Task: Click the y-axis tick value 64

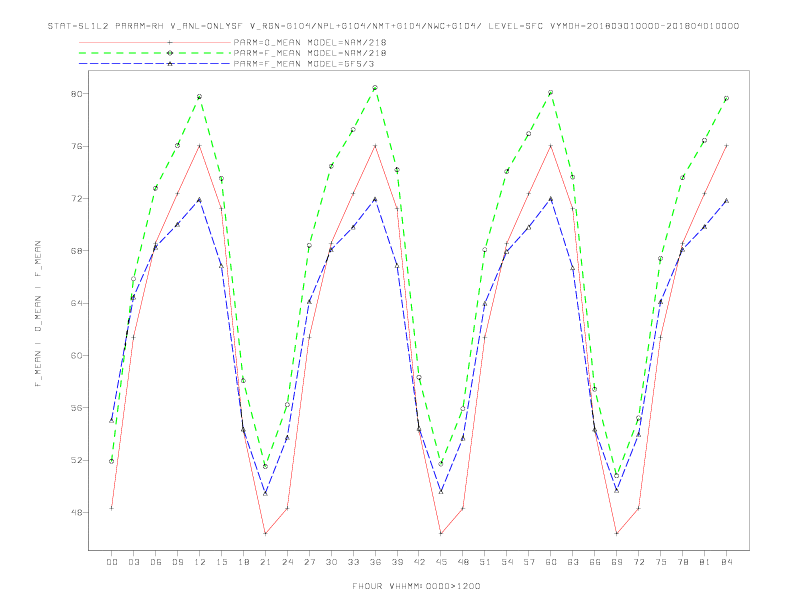Action: [76, 303]
